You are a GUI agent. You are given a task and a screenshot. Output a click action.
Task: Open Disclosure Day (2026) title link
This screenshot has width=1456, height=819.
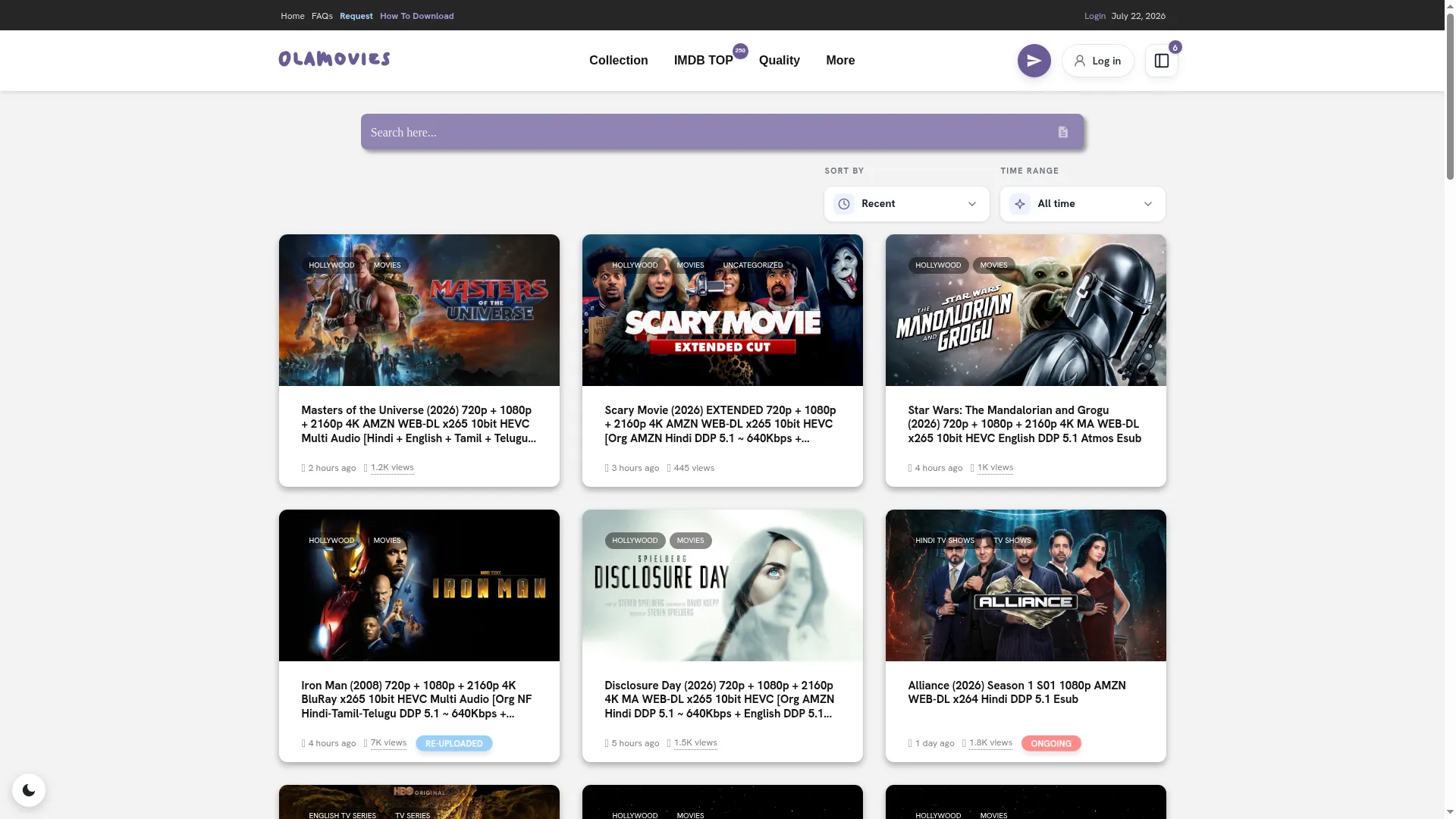720,699
